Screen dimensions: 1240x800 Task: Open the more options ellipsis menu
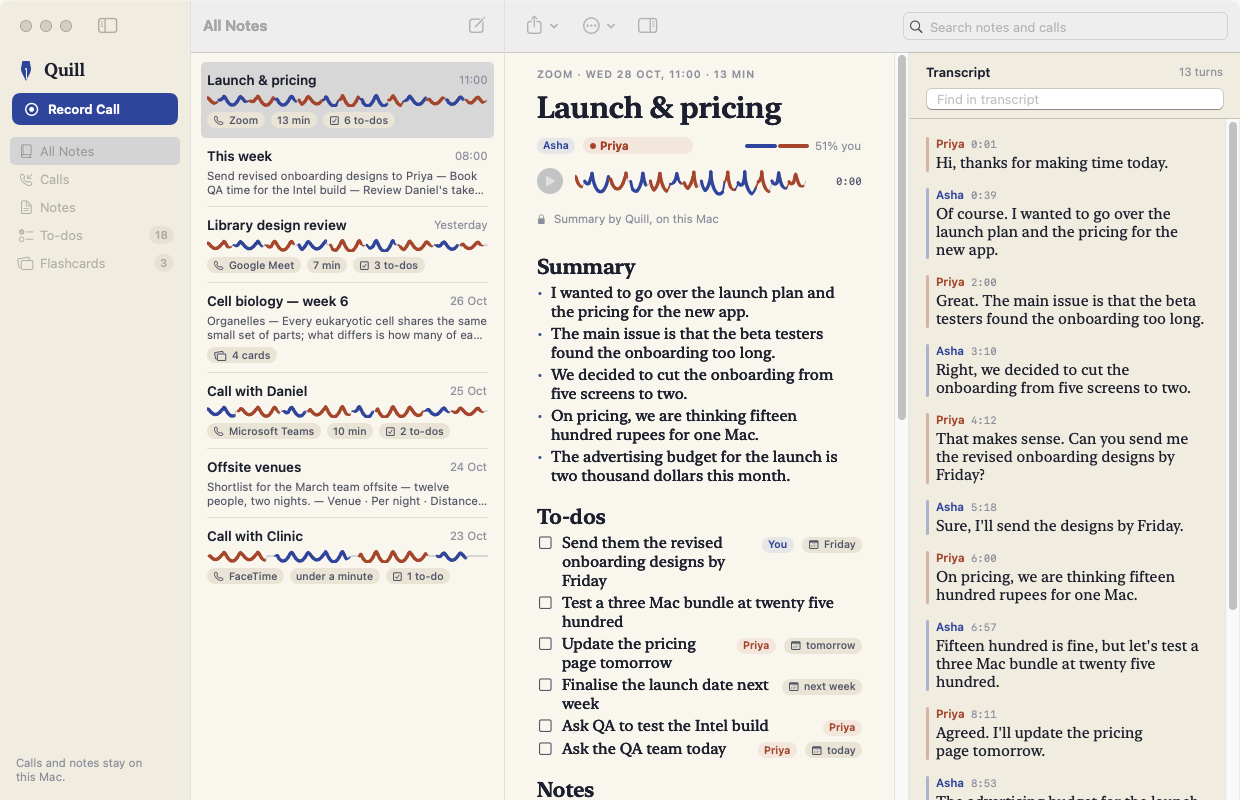point(598,26)
